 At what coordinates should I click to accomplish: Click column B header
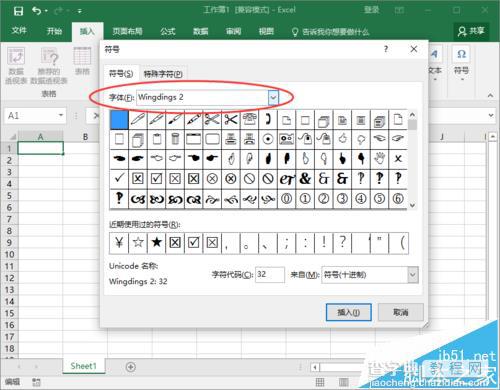point(86,137)
